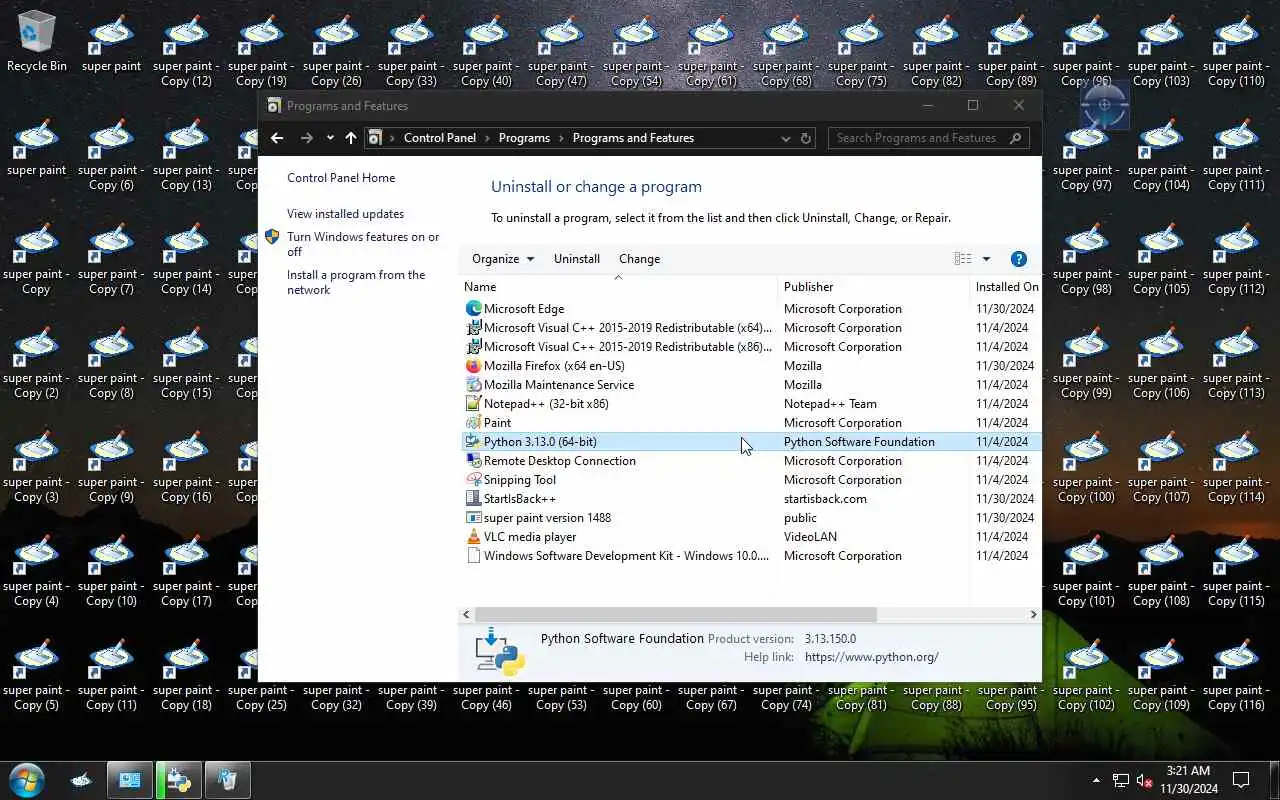The width and height of the screenshot is (1280, 800).
Task: Click the StartIsBack++ program icon
Action: pos(474,499)
